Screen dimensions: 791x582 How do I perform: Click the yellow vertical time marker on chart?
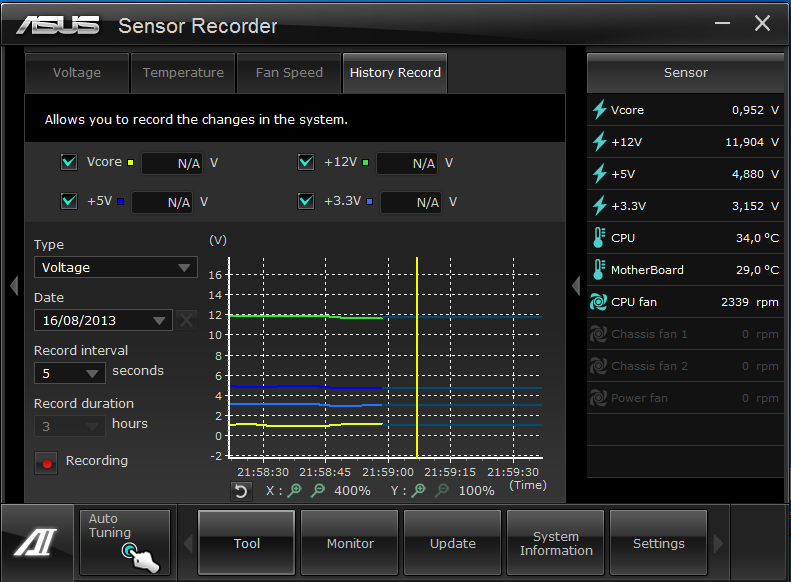[417, 358]
